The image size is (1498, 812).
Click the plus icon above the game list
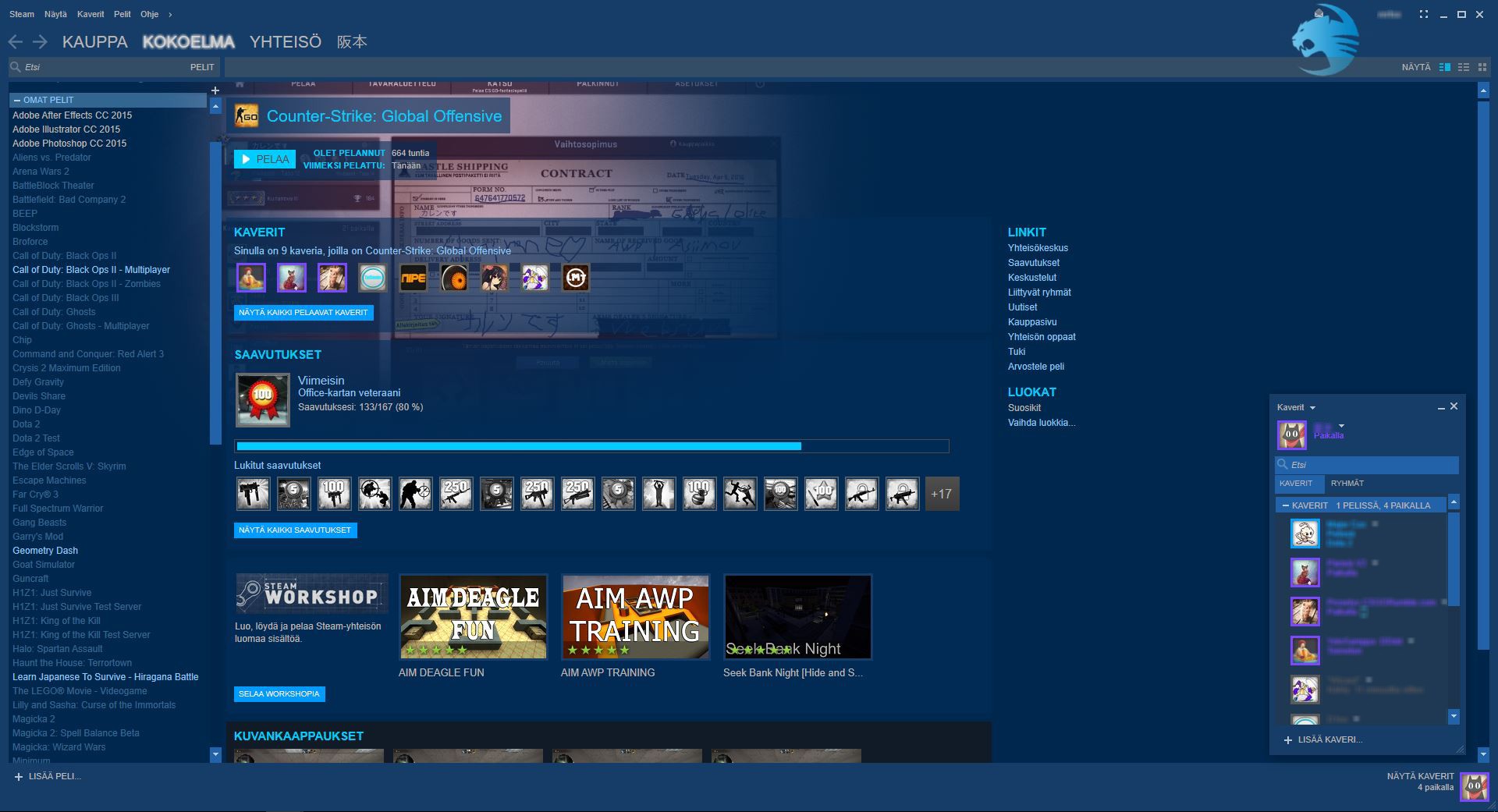[x=215, y=90]
